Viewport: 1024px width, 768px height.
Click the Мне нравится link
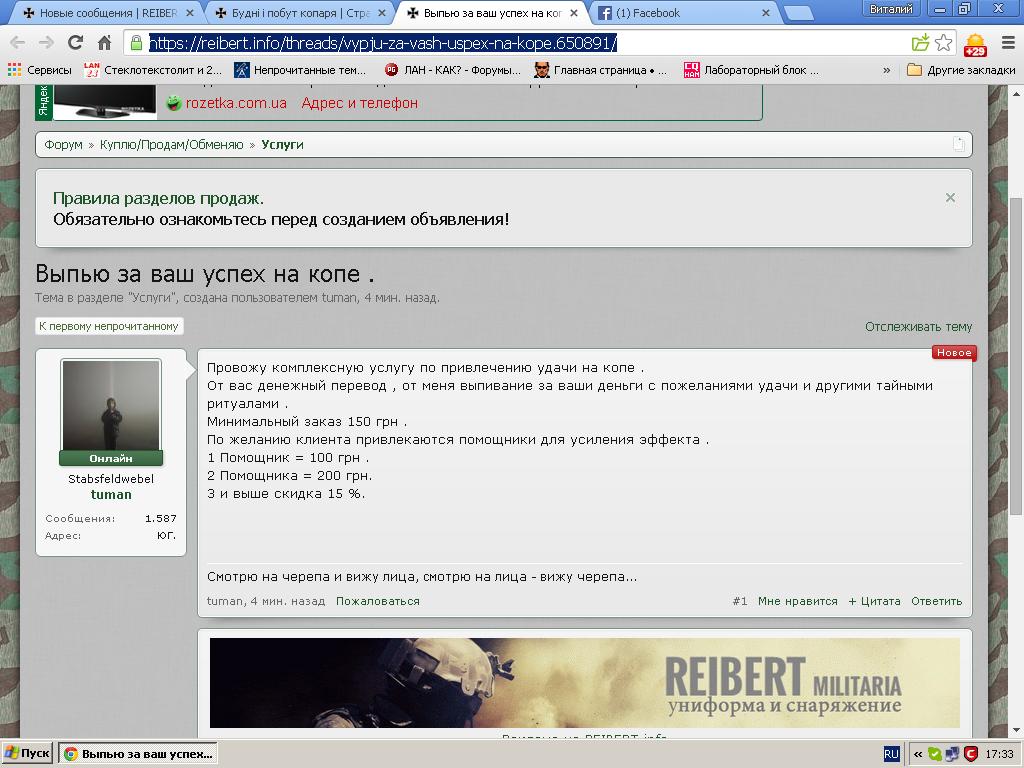pyautogui.click(x=797, y=601)
